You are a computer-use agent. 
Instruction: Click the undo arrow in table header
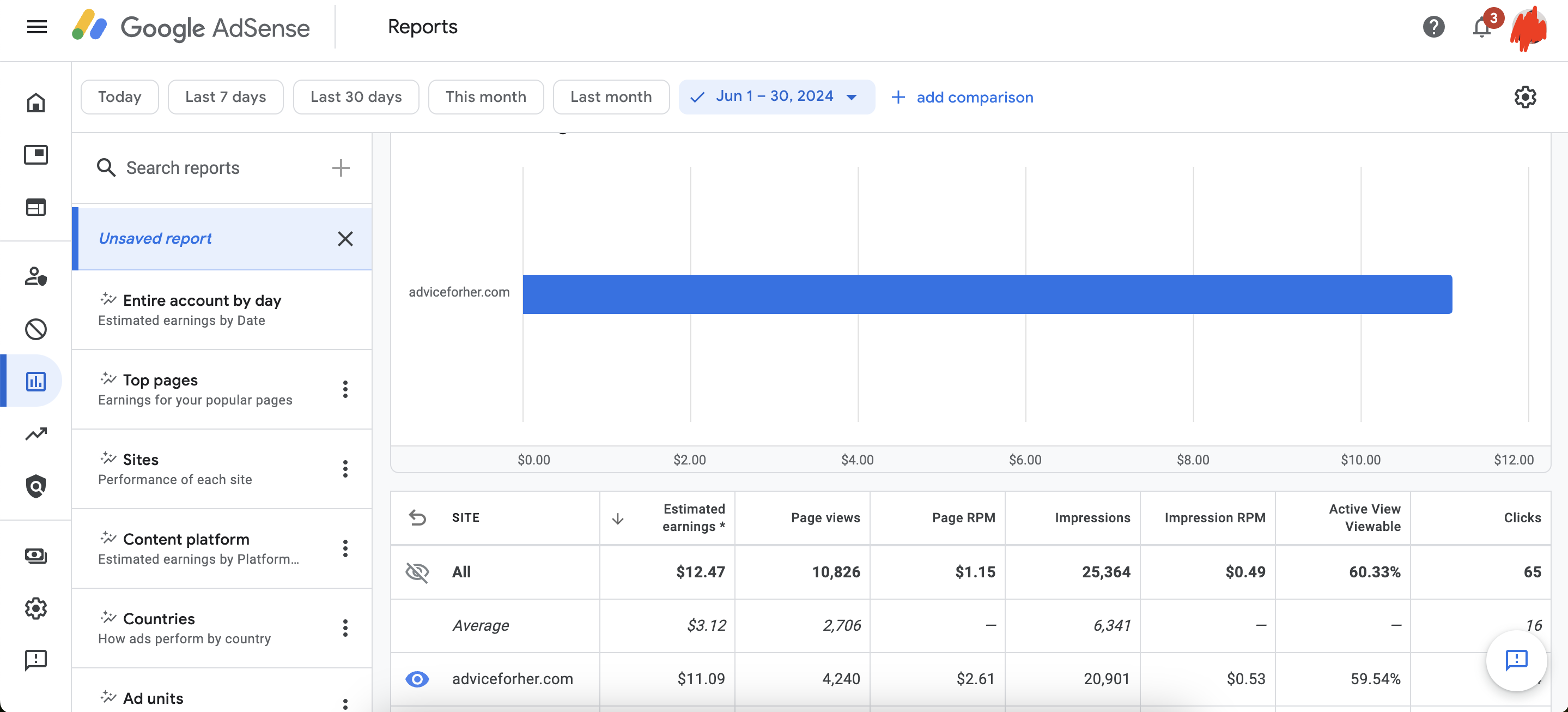pyautogui.click(x=417, y=517)
